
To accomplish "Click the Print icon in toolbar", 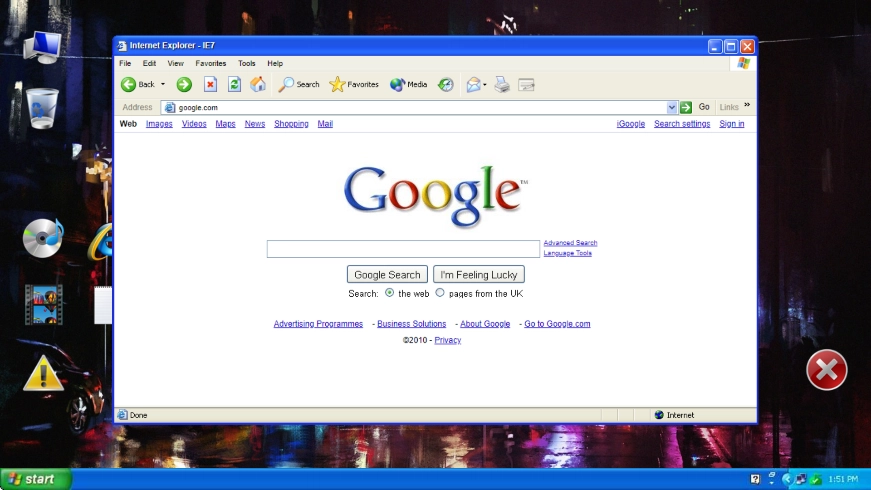I will click(x=502, y=85).
